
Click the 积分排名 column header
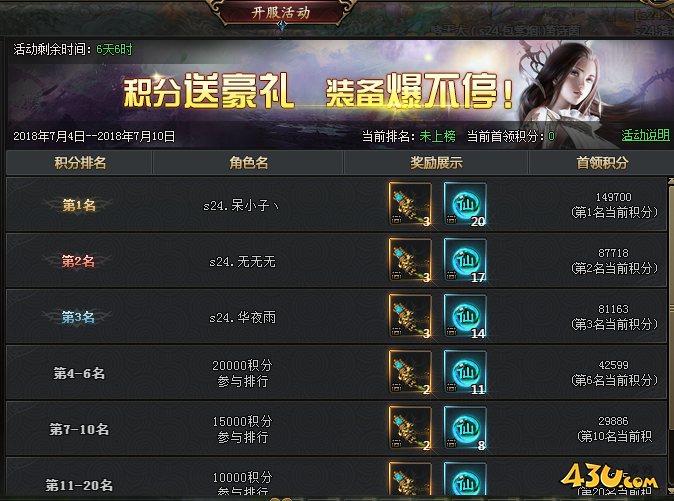pos(80,162)
